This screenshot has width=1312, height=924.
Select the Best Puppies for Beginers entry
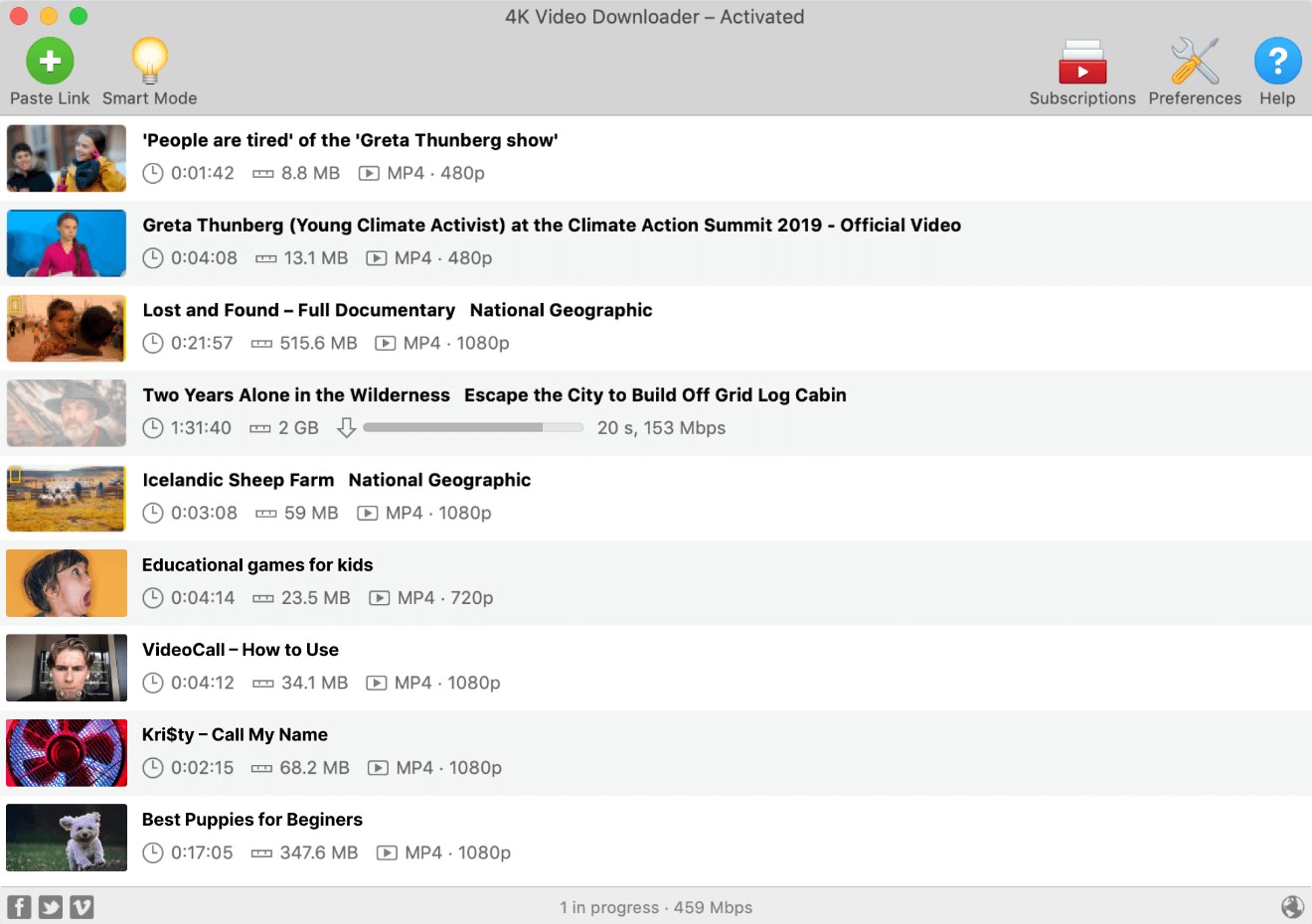click(252, 820)
